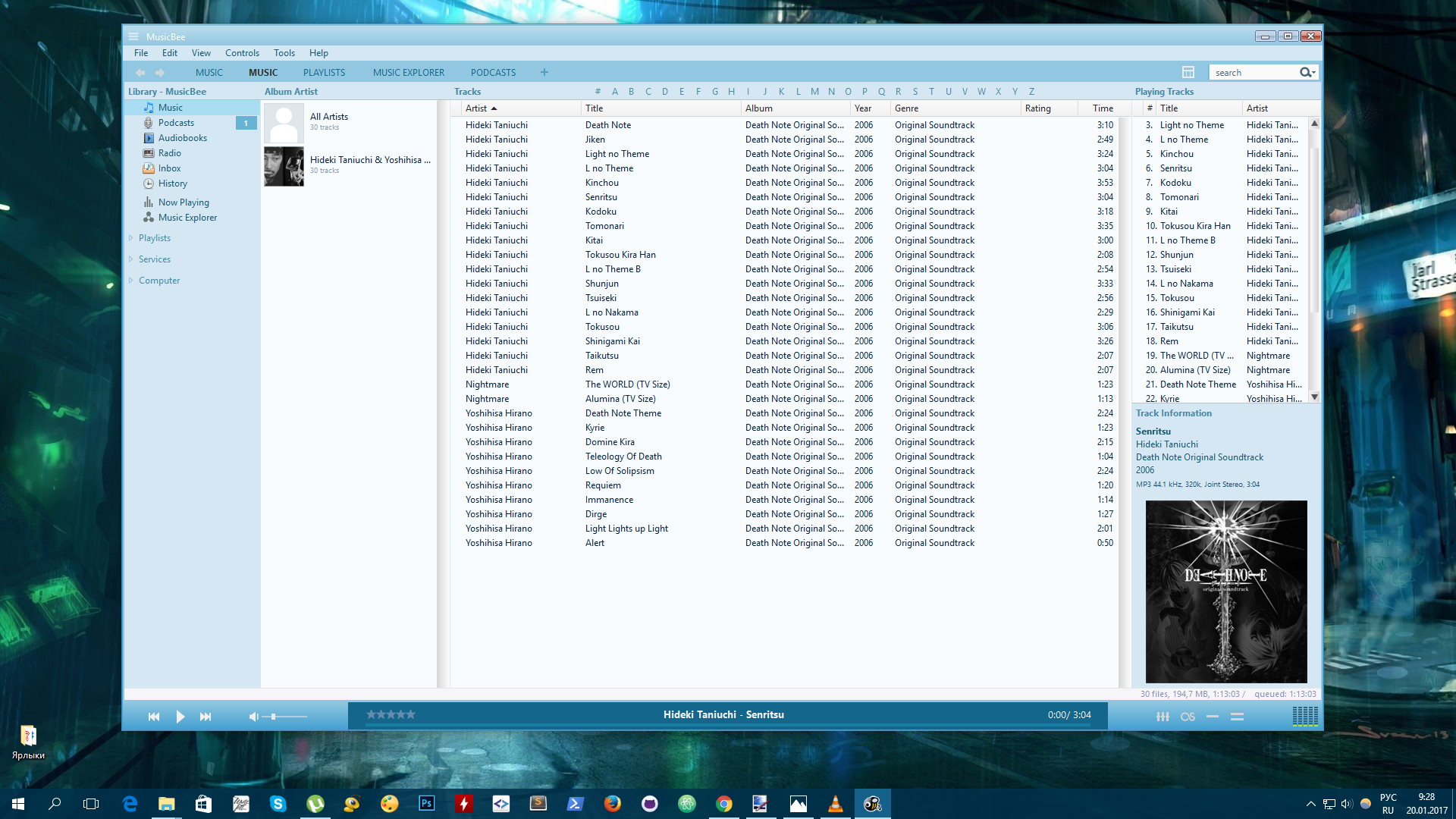Select Hideki Taniuchi & Yoshihisa artist thumbnail
This screenshot has width=1456, height=819.
click(x=284, y=166)
